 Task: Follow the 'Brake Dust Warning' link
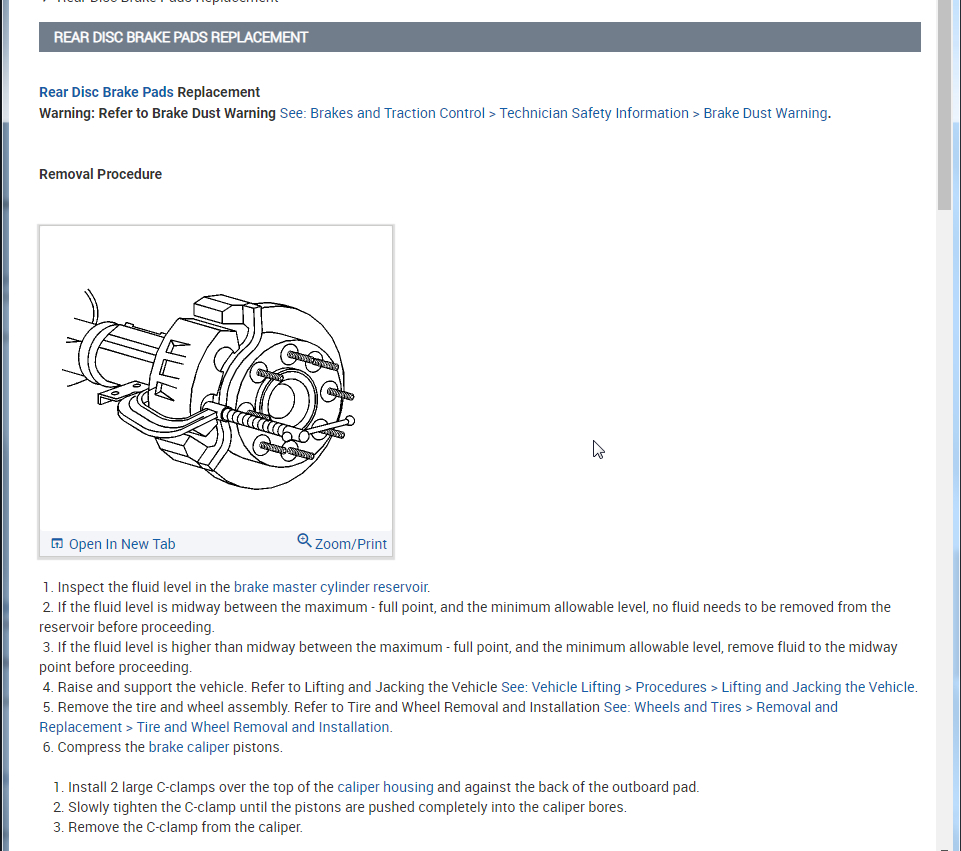tap(765, 113)
